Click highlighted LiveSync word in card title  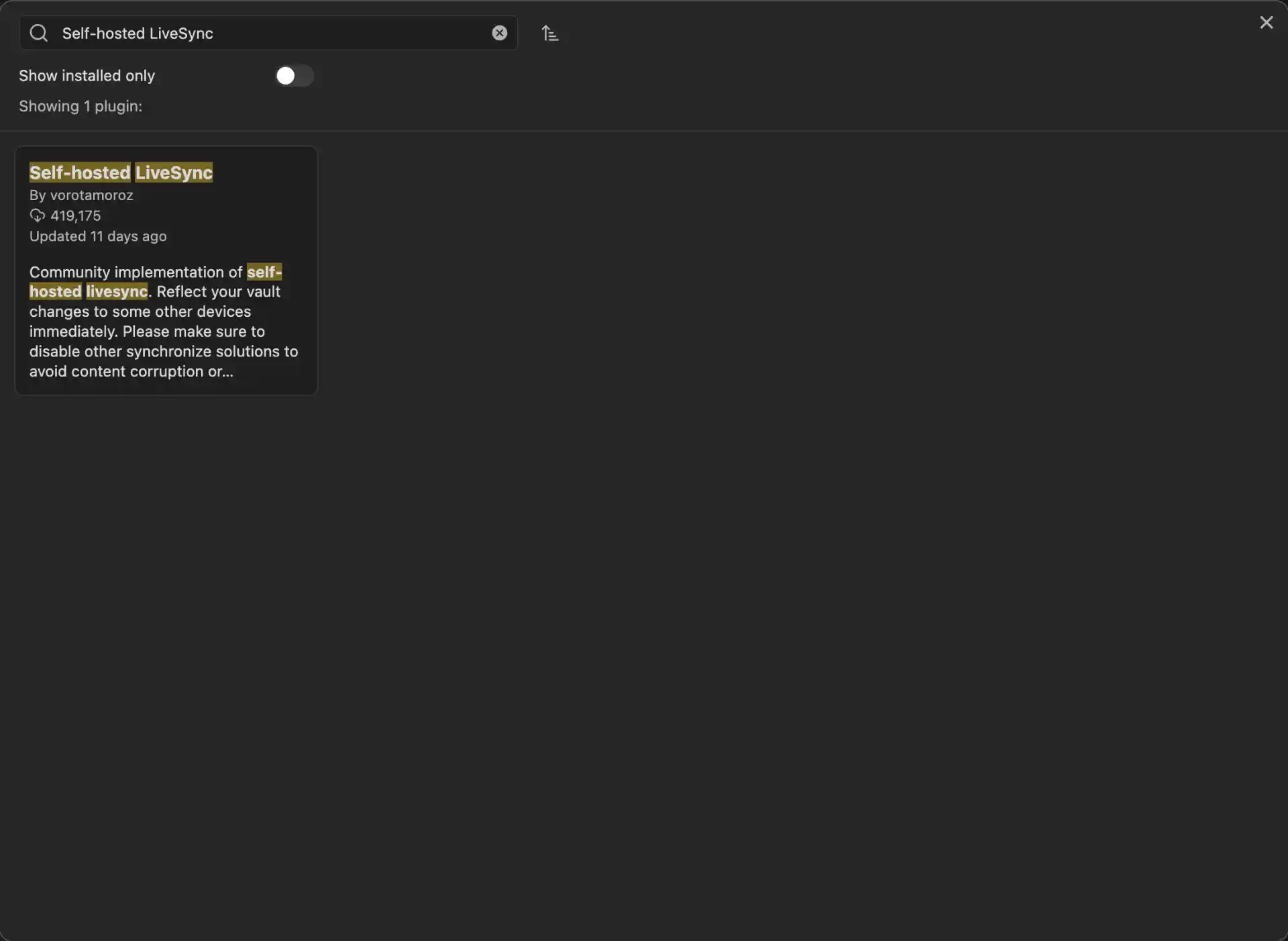174,172
